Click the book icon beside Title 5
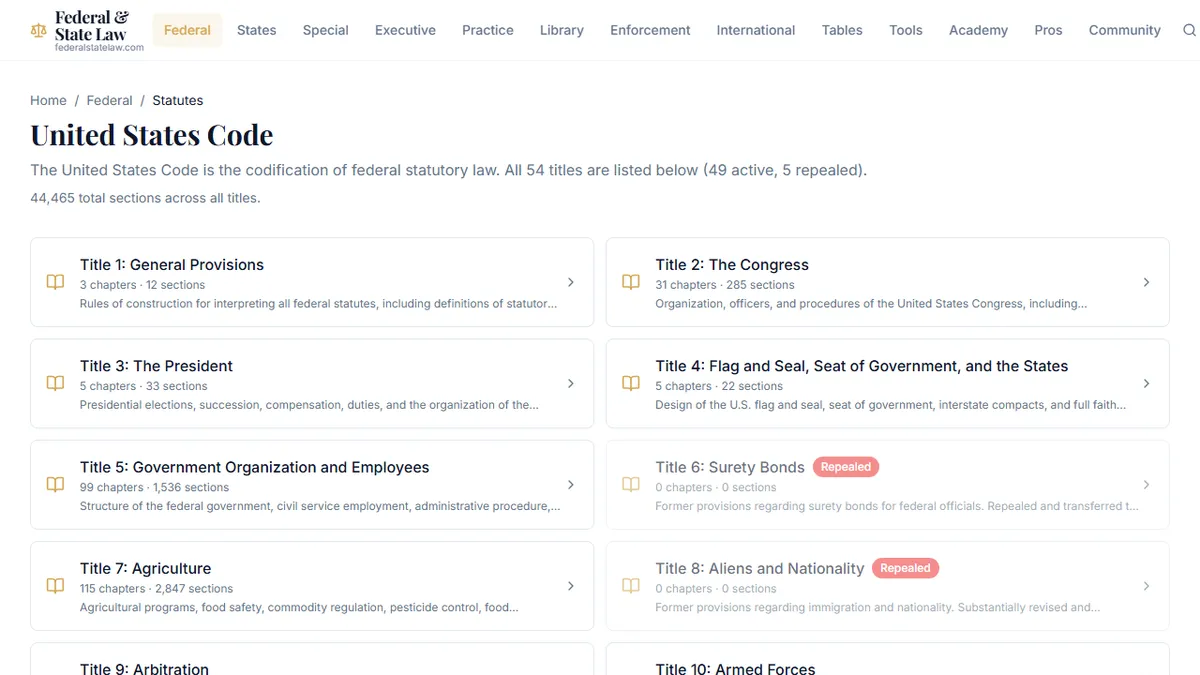Image resolution: width=1200 pixels, height=675 pixels. click(56, 485)
